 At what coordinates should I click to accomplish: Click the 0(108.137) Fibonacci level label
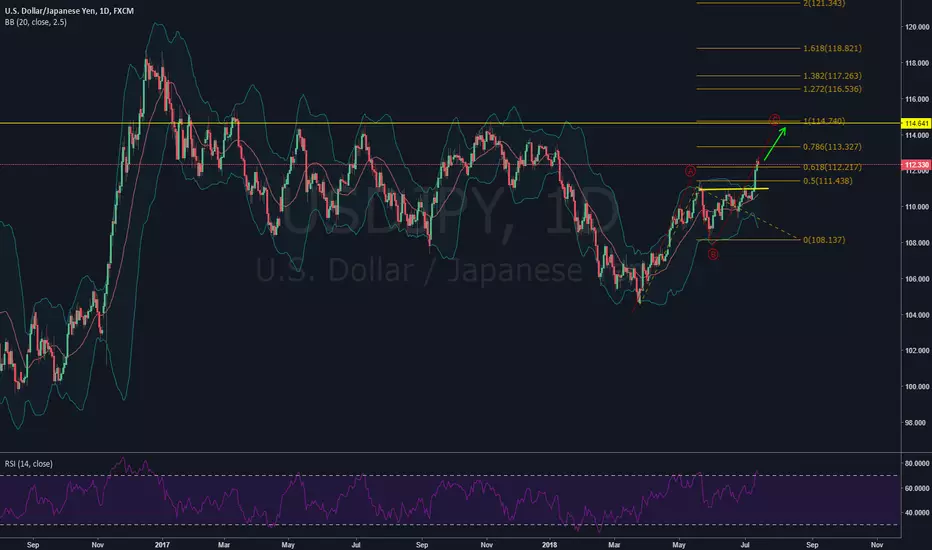[x=824, y=240]
